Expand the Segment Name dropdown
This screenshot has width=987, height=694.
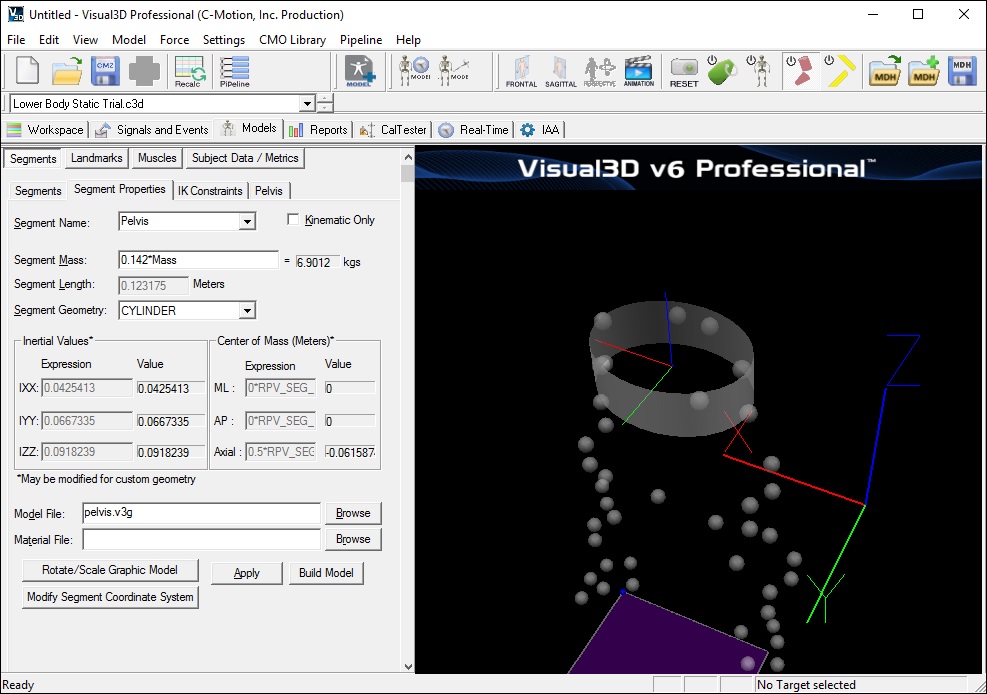247,221
